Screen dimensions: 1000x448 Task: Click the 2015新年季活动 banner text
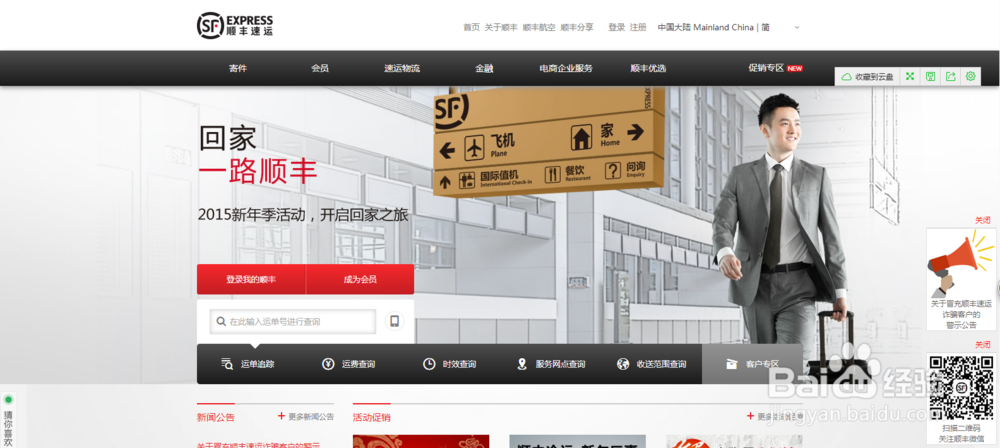click(x=302, y=215)
